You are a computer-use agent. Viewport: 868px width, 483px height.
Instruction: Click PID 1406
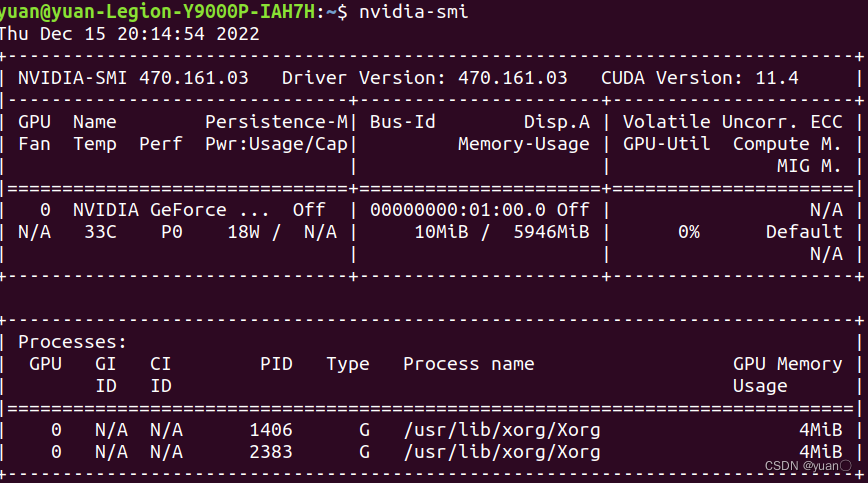tap(271, 430)
